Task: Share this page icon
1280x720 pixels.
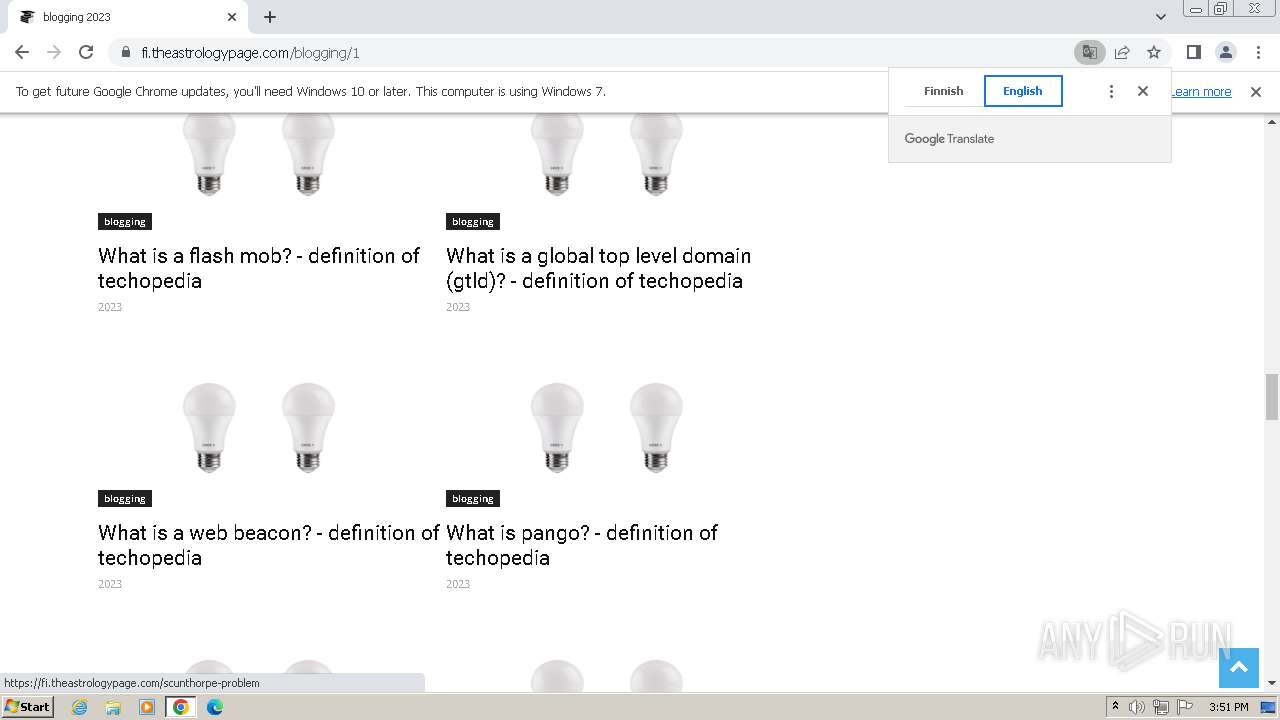Action: coord(1122,52)
